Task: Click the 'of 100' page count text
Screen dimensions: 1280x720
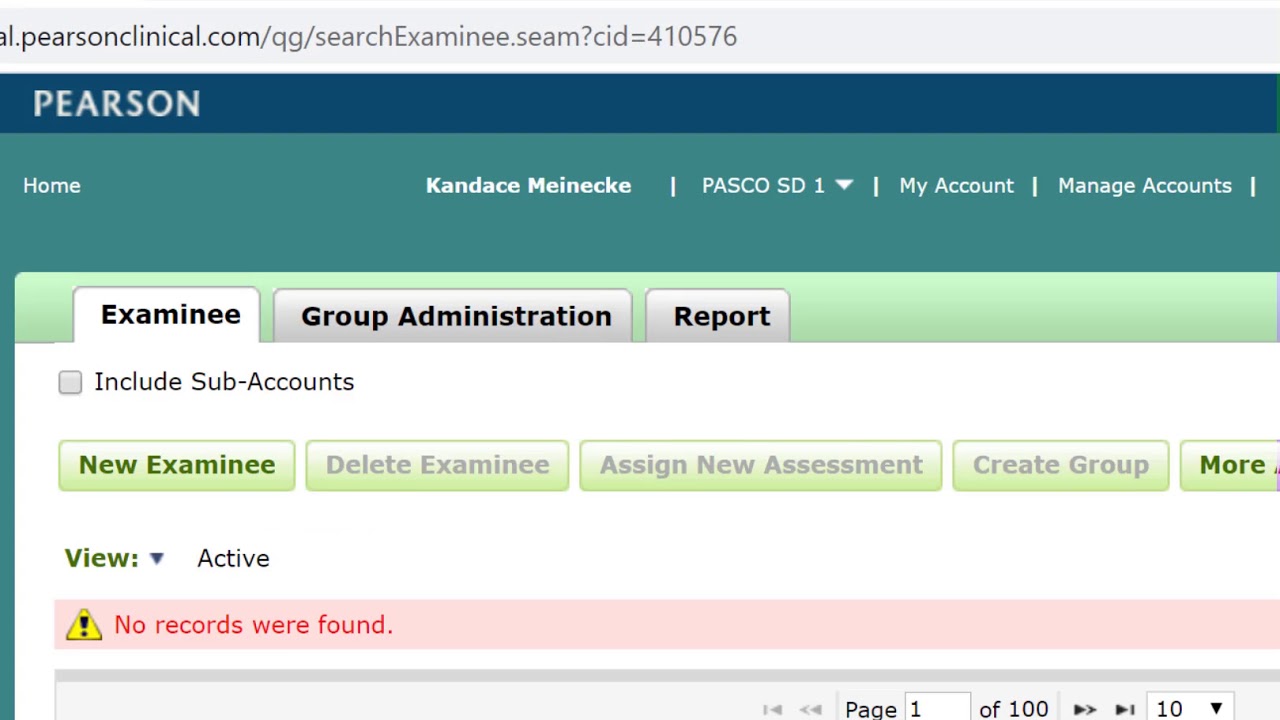Action: pos(1014,709)
